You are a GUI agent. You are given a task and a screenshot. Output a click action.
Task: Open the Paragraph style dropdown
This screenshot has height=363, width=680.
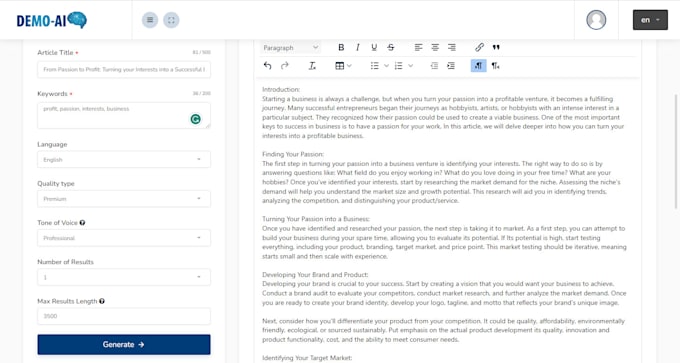(291, 47)
